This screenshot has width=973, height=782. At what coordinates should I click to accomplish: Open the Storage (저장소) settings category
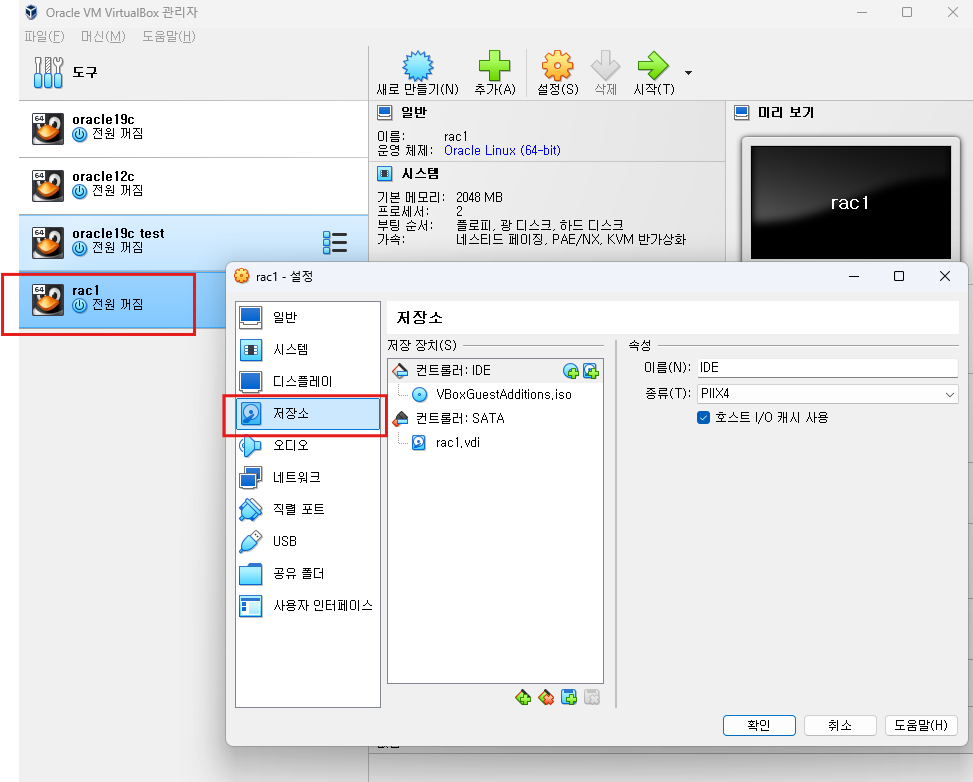pos(308,413)
